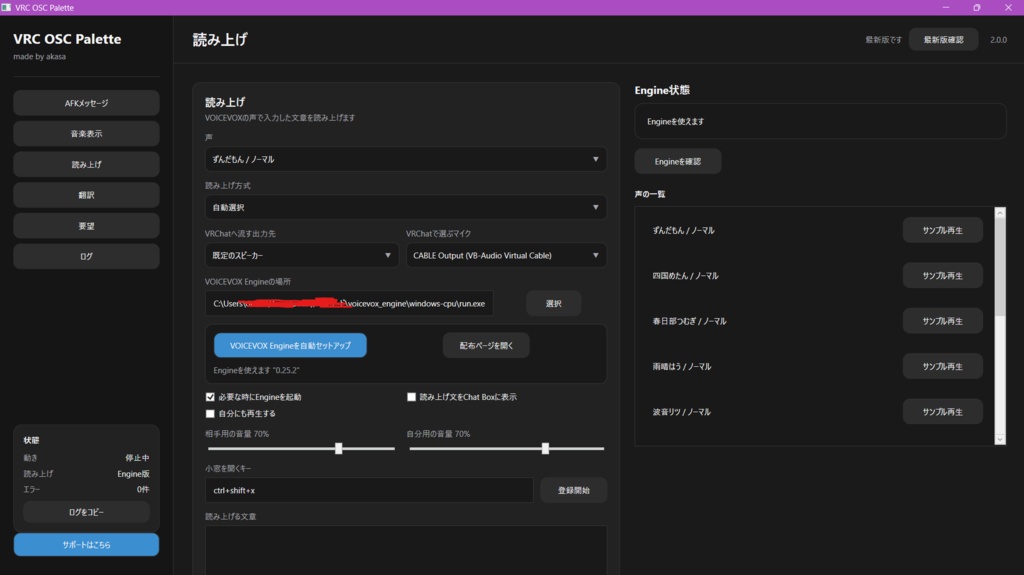
Task: Click VOICEVOX Engineを自動セットアップ button
Action: tap(290, 345)
